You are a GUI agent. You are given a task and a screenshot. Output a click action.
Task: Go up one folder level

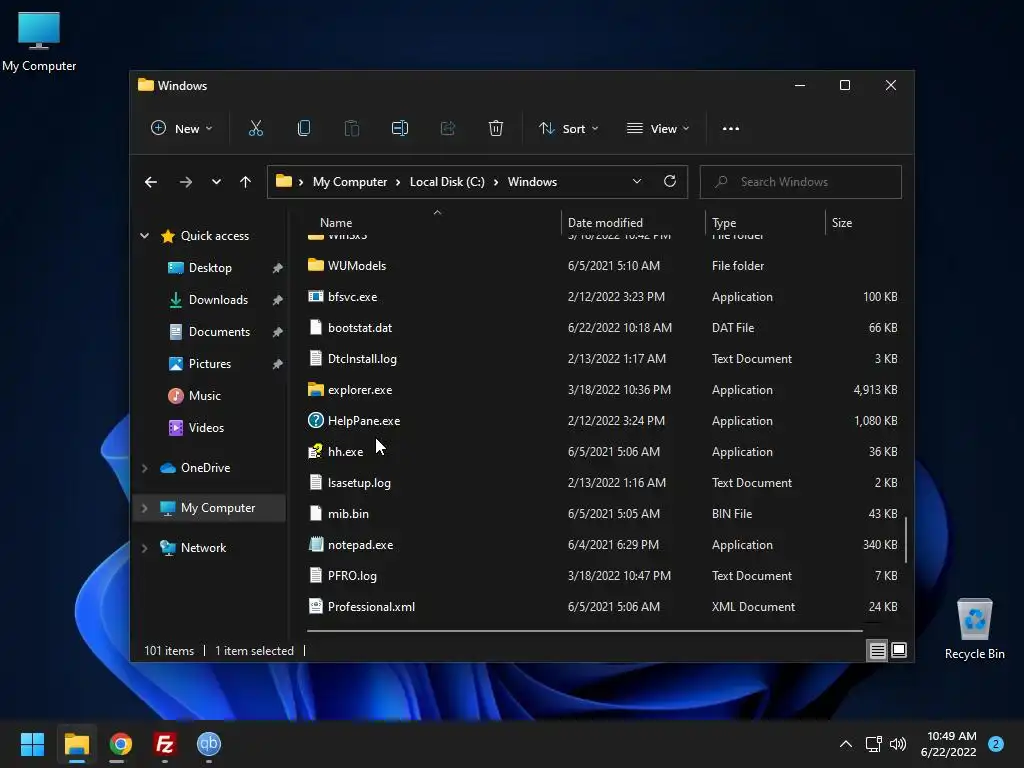pos(245,182)
